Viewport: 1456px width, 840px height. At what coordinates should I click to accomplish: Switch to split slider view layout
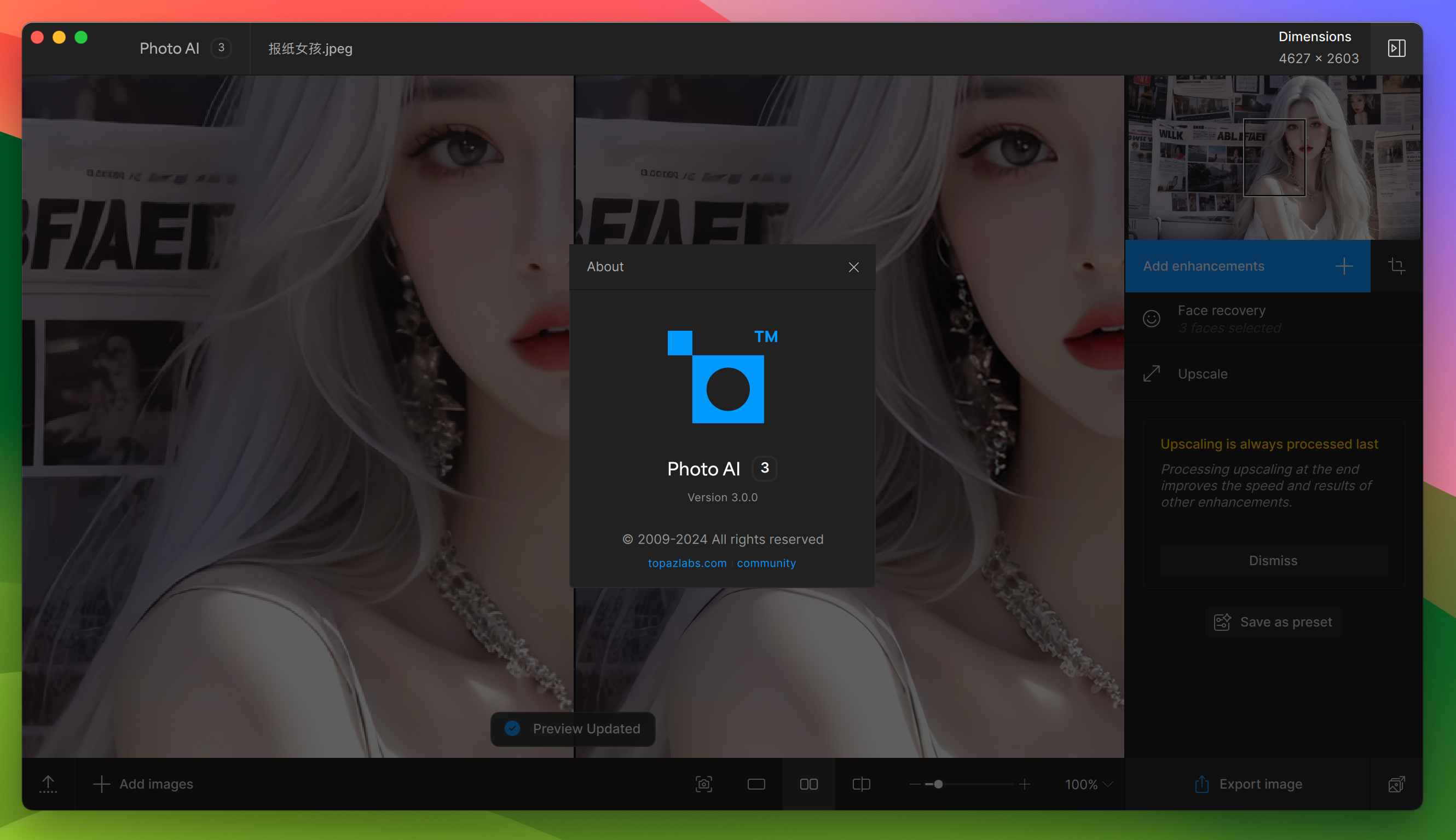point(861,784)
